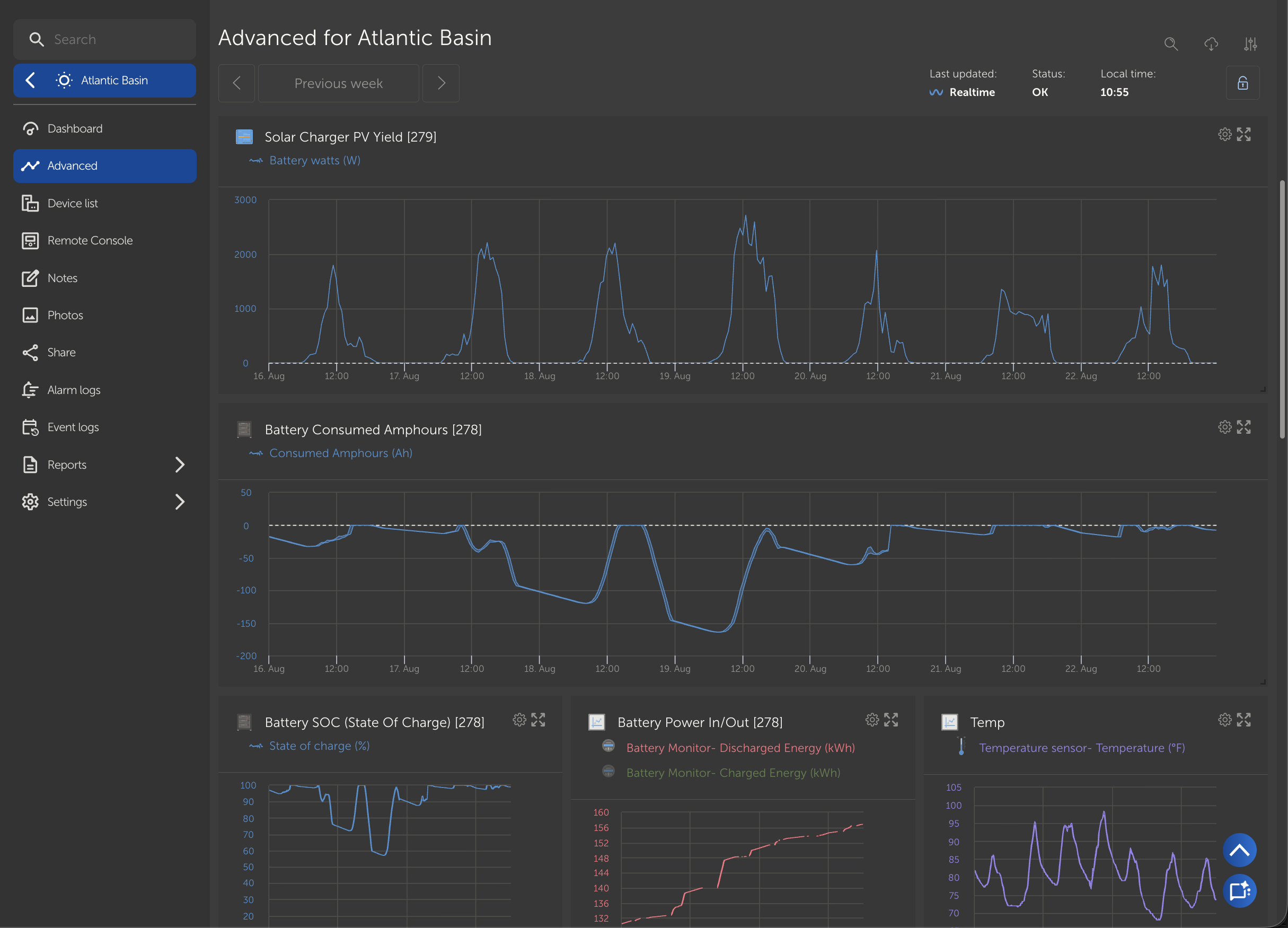1288x928 pixels.
Task: Expand Battery Consumed Amphours chart to fullscreen
Action: tap(1243, 427)
